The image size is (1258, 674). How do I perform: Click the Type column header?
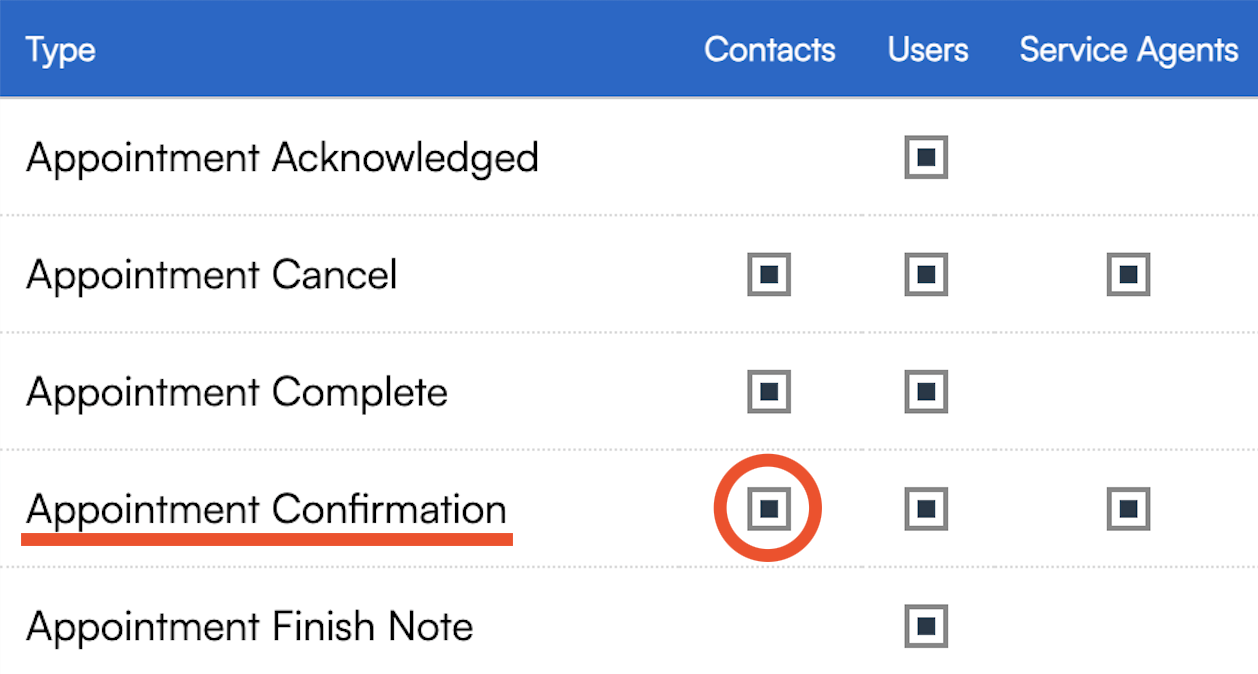pos(61,49)
